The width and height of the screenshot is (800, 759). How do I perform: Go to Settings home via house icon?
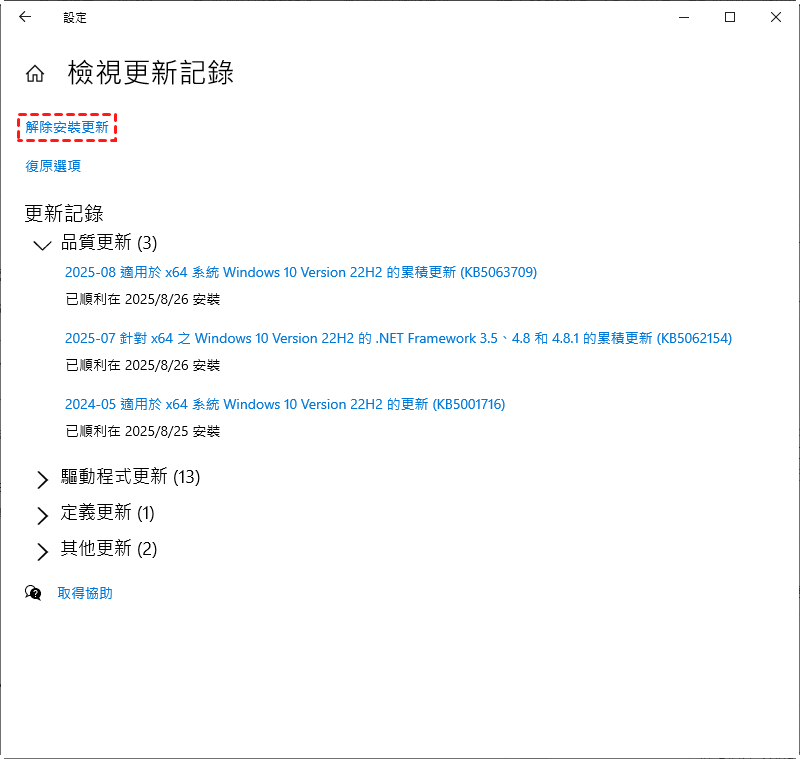point(35,74)
